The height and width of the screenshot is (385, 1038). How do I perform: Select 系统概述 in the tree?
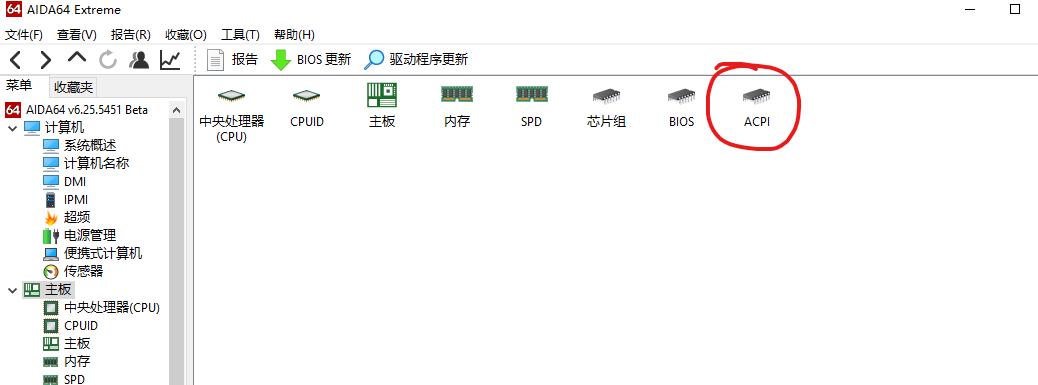click(80, 146)
